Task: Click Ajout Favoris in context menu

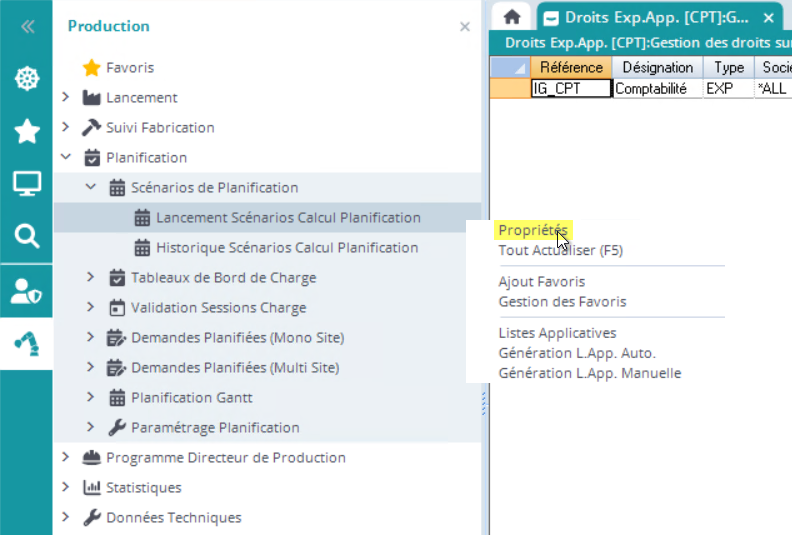Action: [542, 282]
